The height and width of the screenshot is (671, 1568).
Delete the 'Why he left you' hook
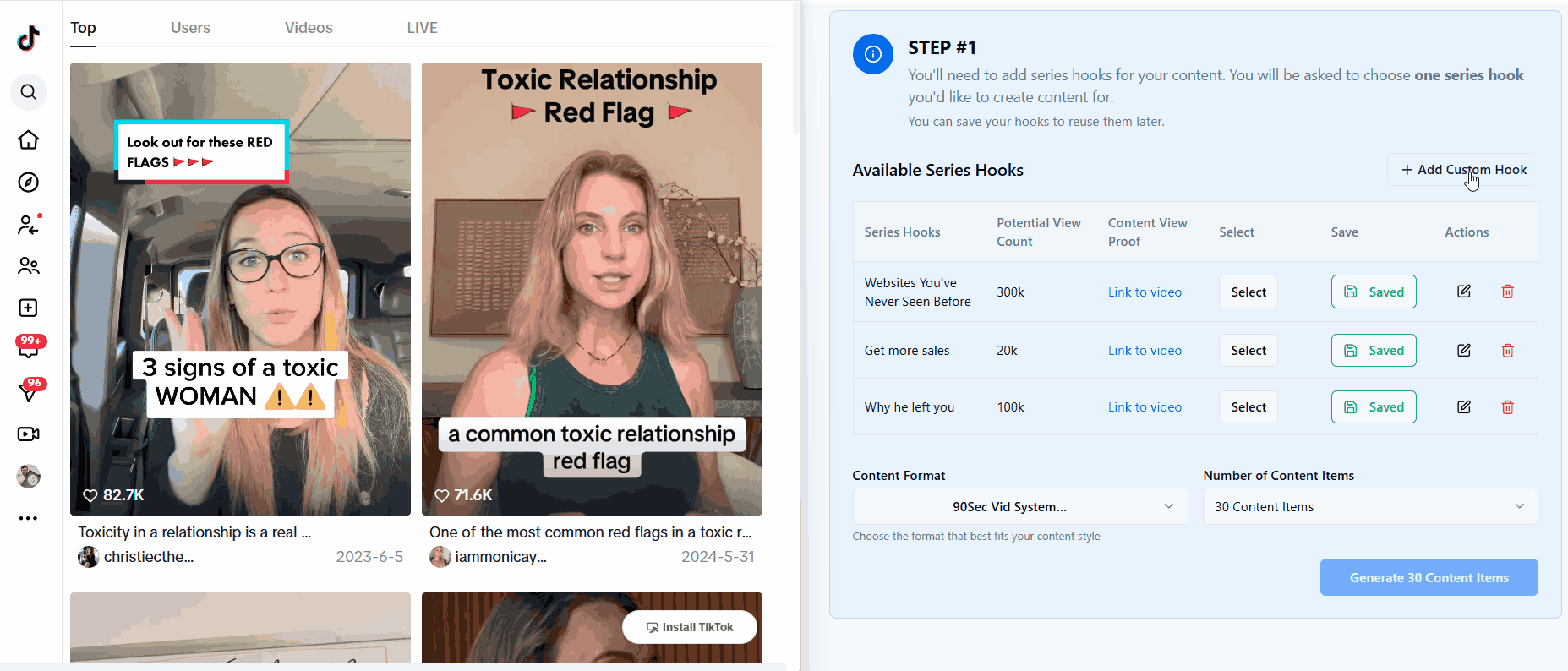click(x=1507, y=407)
